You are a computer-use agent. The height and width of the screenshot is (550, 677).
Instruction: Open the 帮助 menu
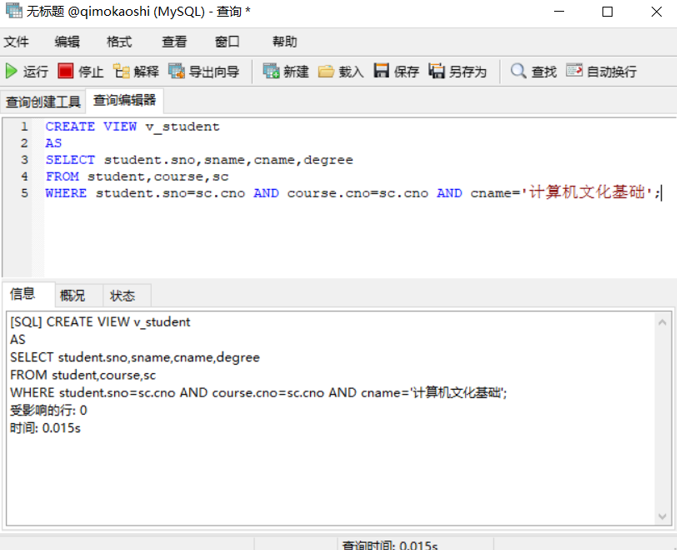(285, 42)
